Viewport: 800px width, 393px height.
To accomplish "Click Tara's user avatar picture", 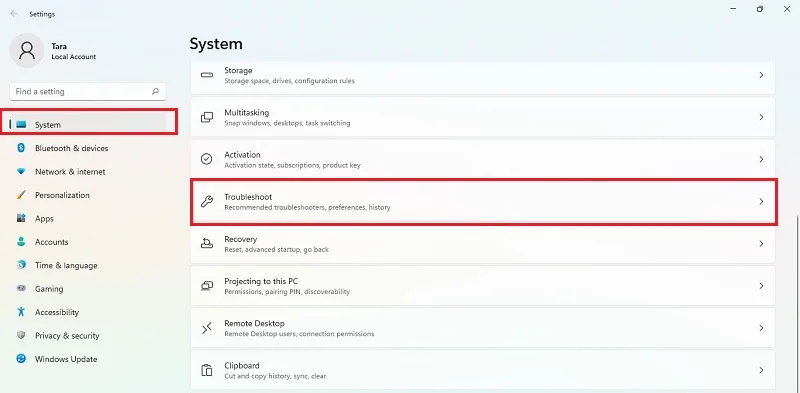I will (x=27, y=51).
